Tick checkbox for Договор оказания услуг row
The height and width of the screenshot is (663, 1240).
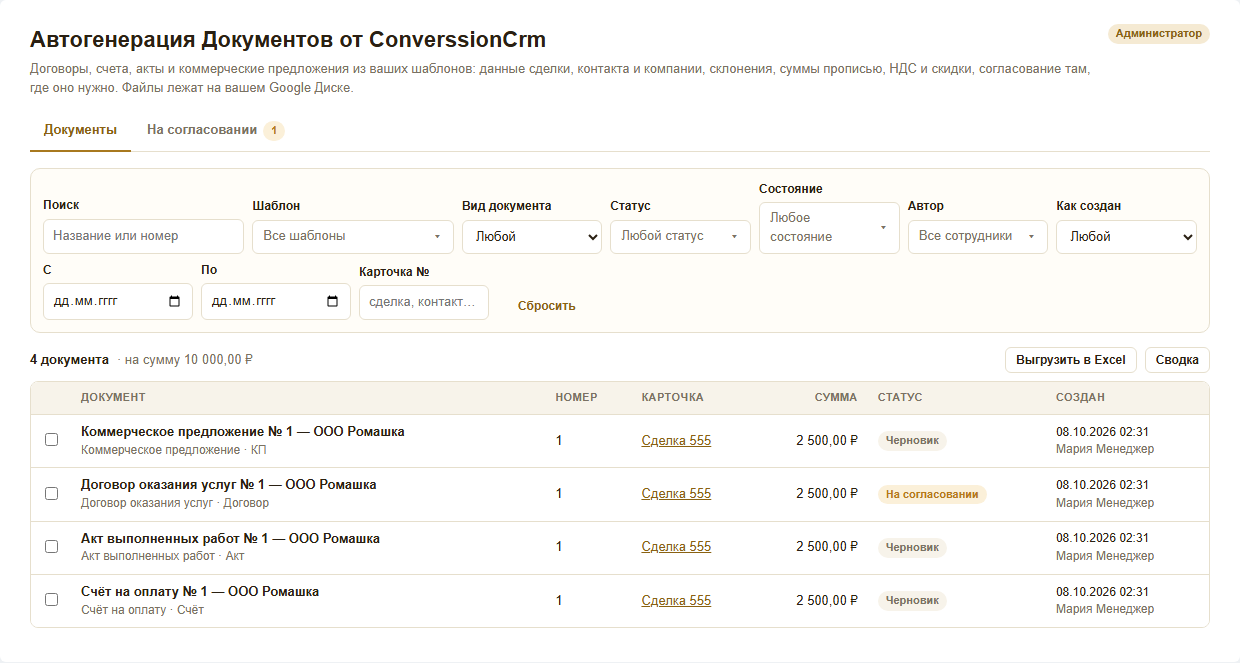coord(52,493)
